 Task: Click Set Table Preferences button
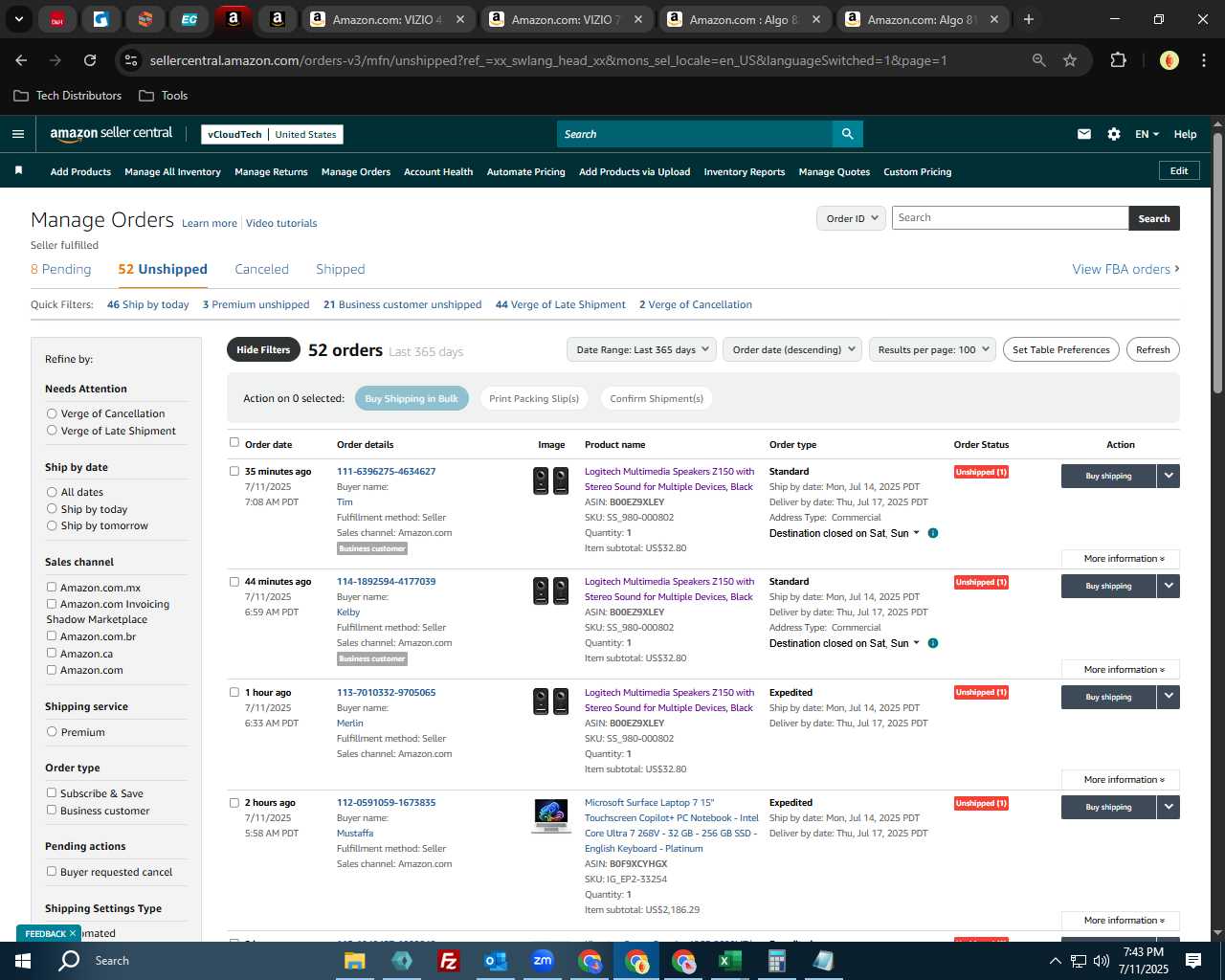pyautogui.click(x=1061, y=349)
